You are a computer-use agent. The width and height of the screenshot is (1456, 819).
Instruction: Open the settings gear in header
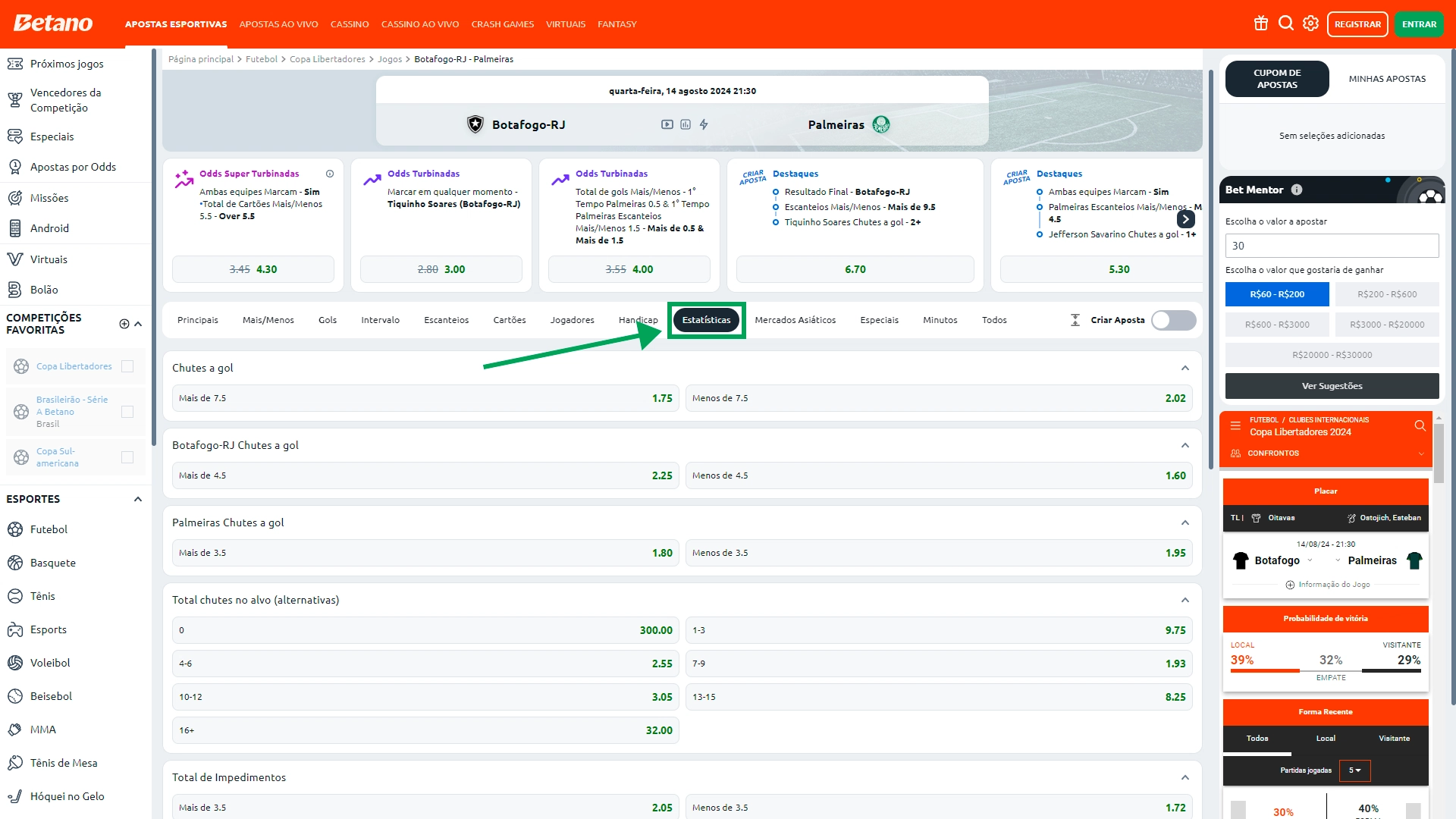[x=1311, y=24]
